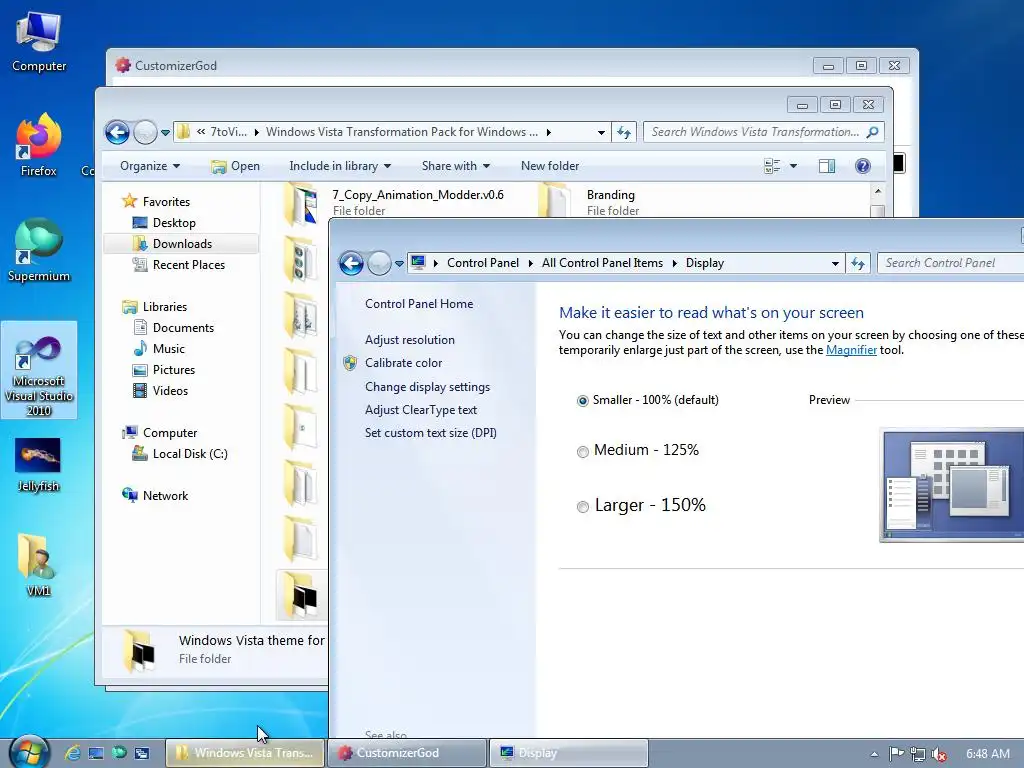
Task: Refresh the Control Panel Display page
Action: (x=857, y=263)
